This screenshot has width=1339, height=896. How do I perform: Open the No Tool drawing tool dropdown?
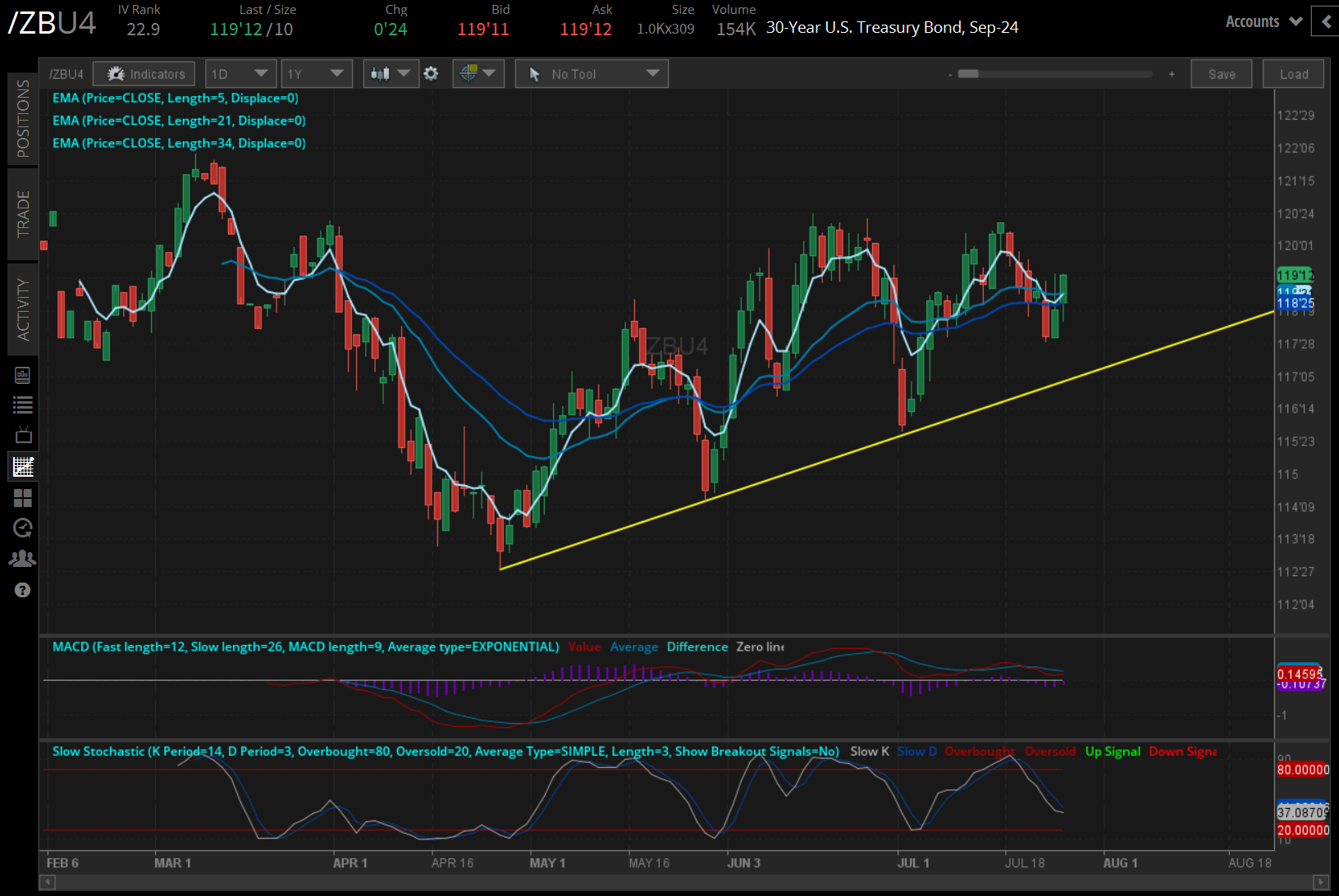(591, 73)
